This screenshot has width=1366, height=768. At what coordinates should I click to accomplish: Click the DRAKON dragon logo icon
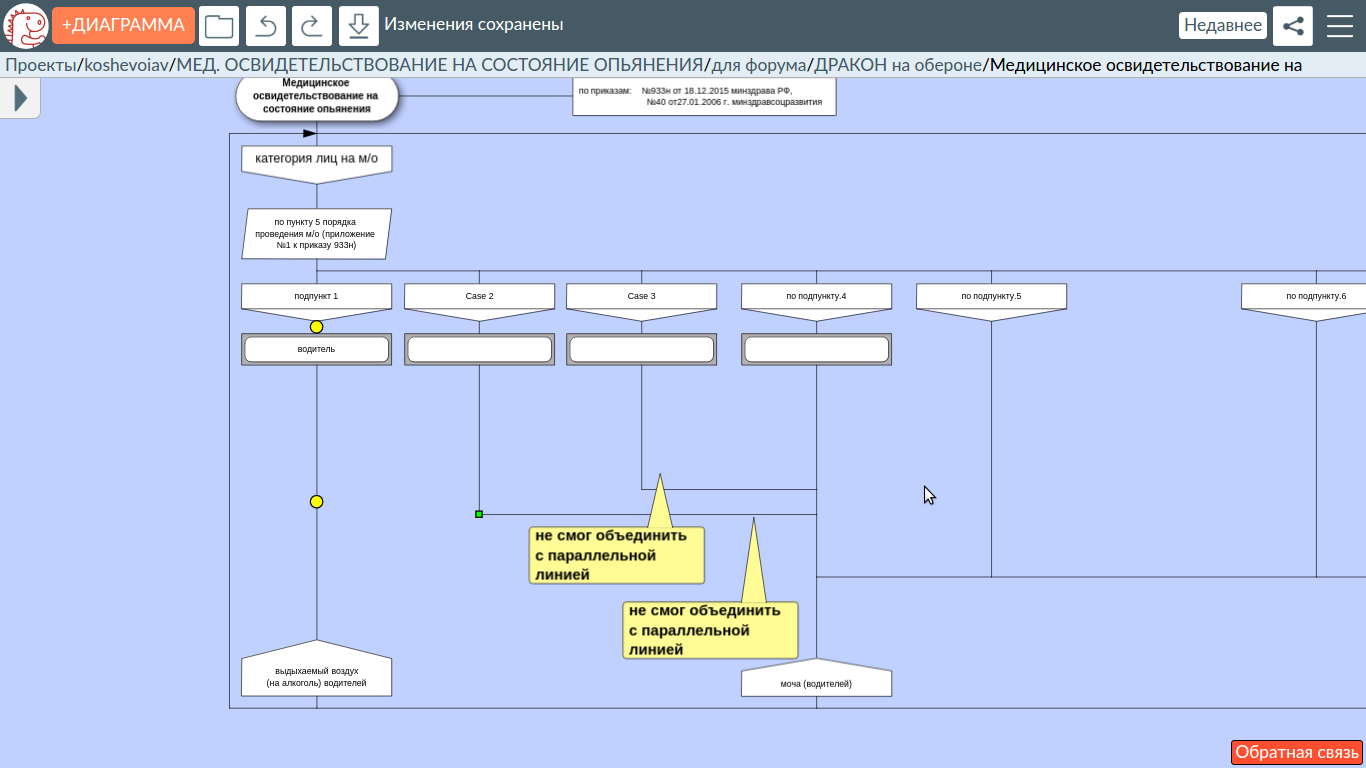(26, 25)
